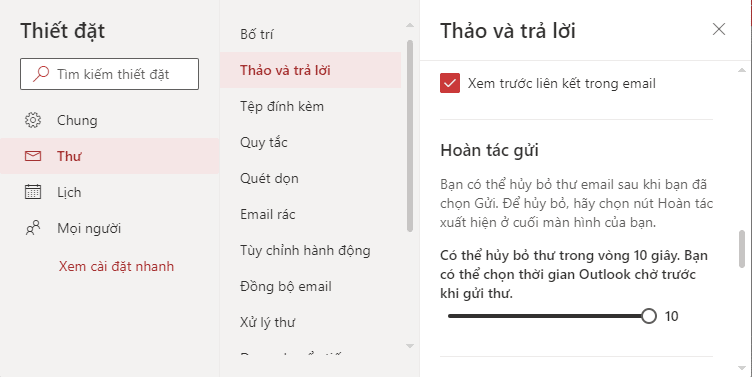Screen dimensions: 752x377
Task: Click the right pane scroll-down arrow
Action: tap(742, 368)
